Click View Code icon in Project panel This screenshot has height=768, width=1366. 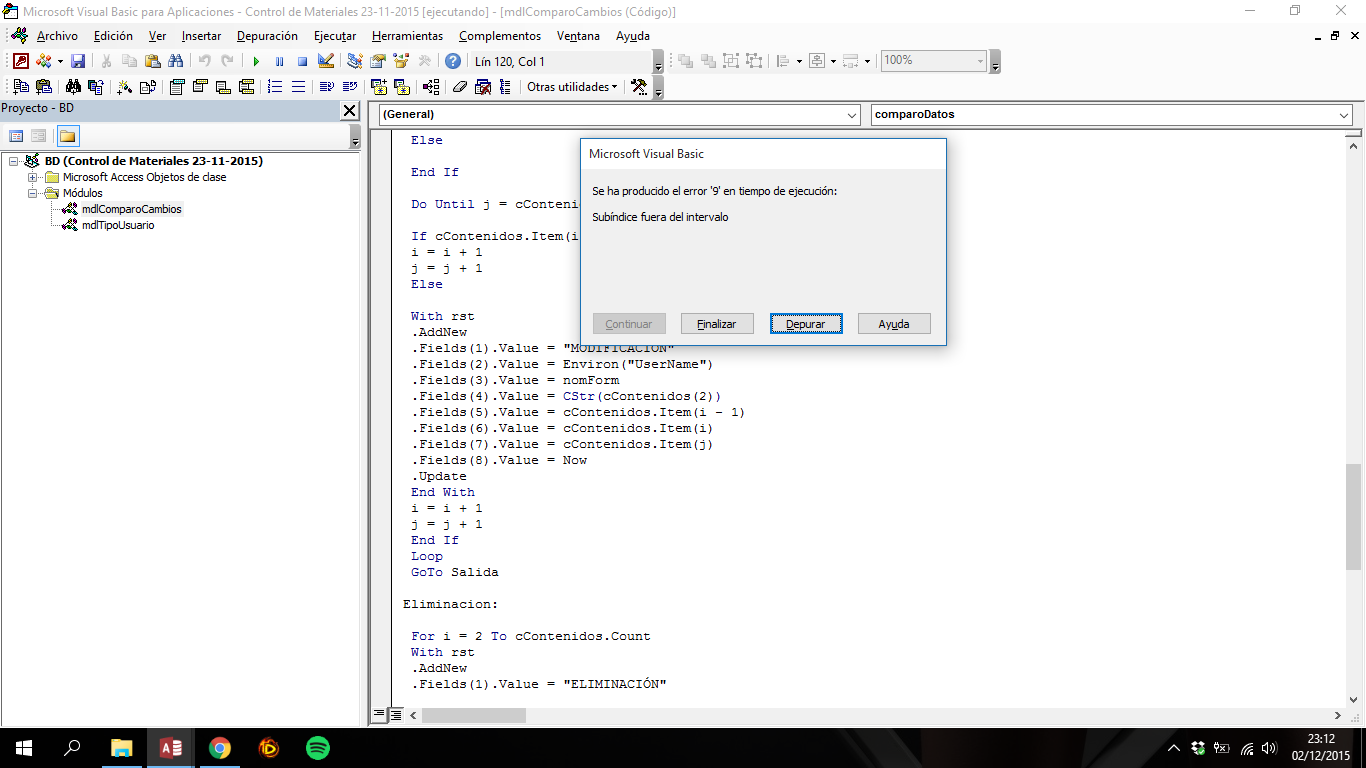point(17,136)
